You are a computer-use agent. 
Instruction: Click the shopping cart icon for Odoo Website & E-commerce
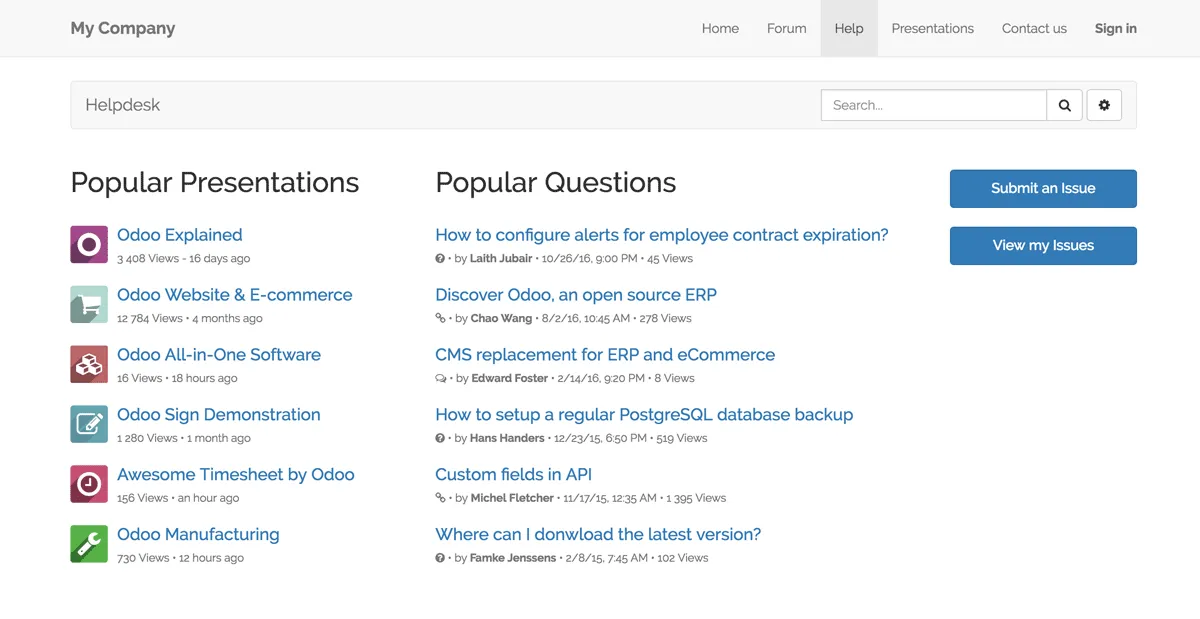pos(88,304)
